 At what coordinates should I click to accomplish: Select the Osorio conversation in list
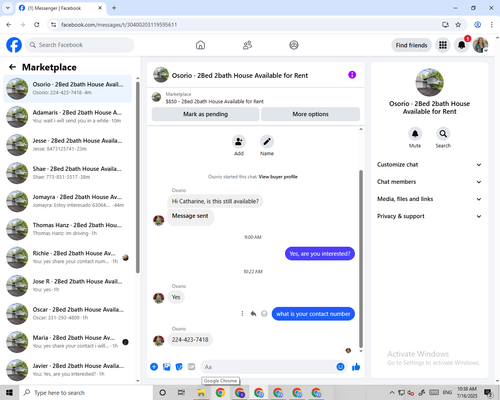[x=67, y=89]
